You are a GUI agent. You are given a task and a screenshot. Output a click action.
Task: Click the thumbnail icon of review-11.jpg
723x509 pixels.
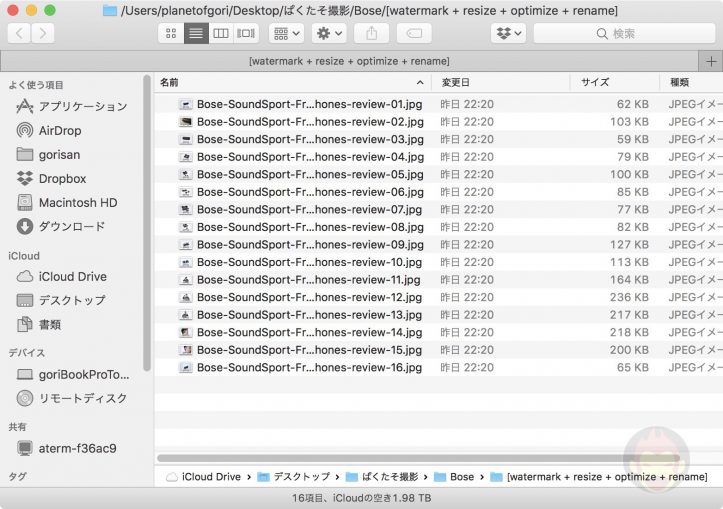(x=185, y=280)
